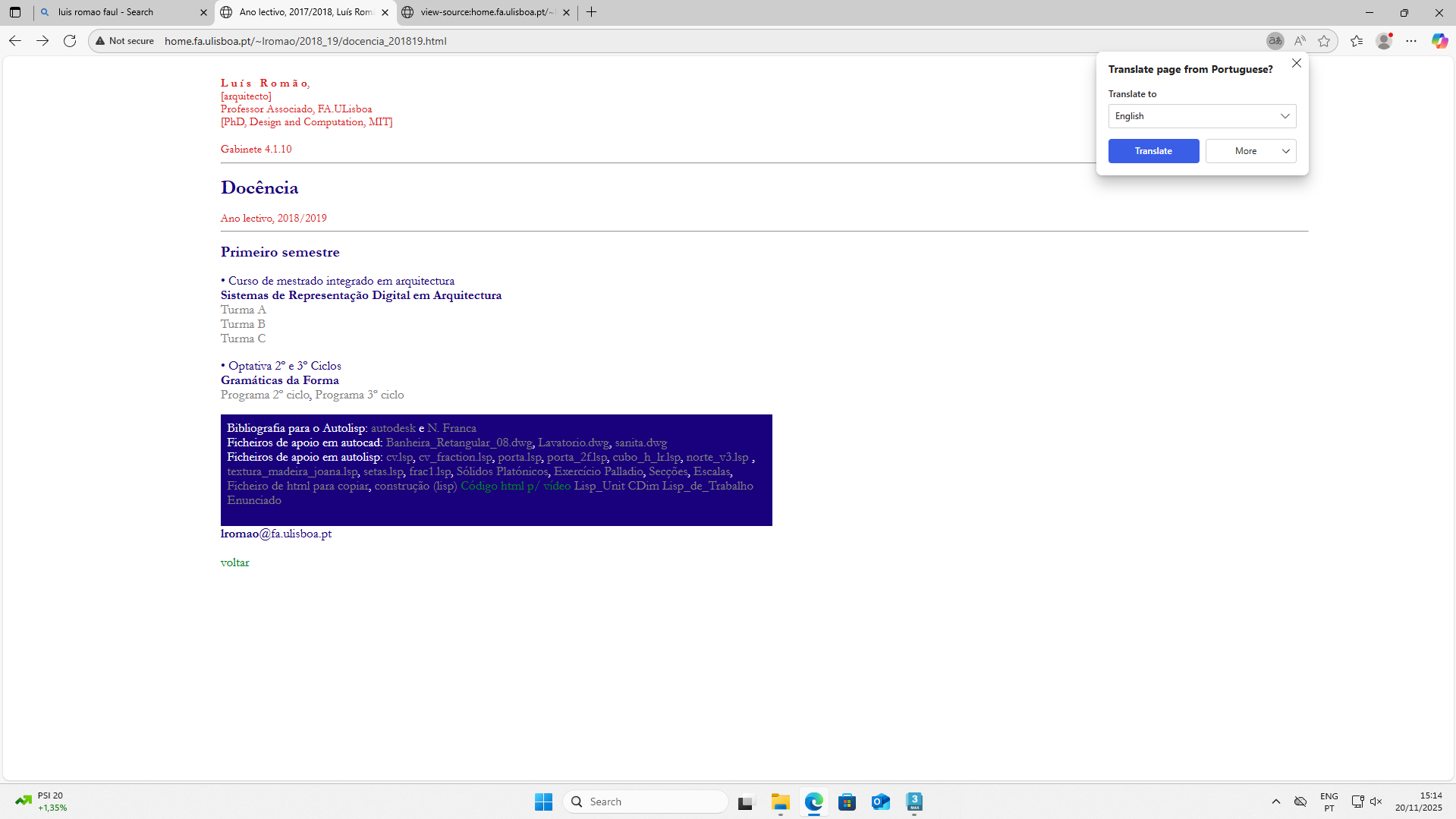
Task: Open the Sólidos Platónicos link
Action: pos(502,471)
